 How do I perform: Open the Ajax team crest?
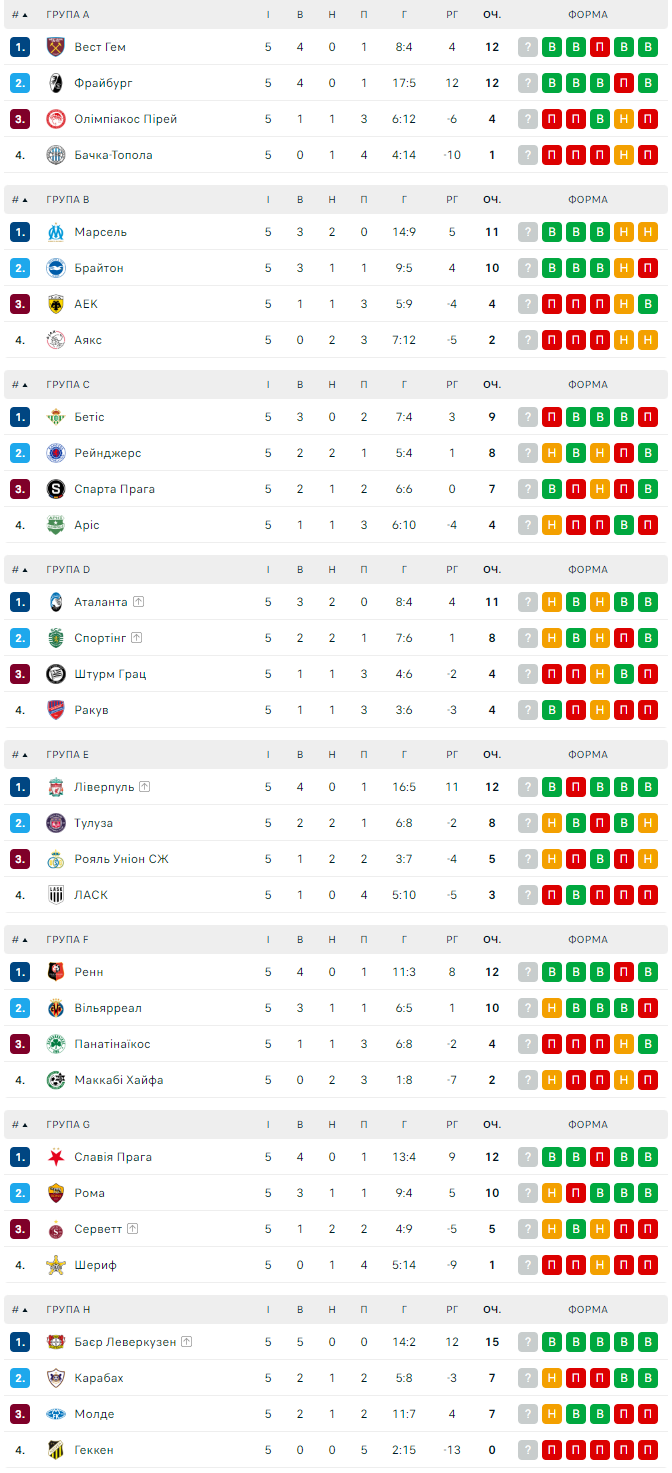click(x=56, y=340)
